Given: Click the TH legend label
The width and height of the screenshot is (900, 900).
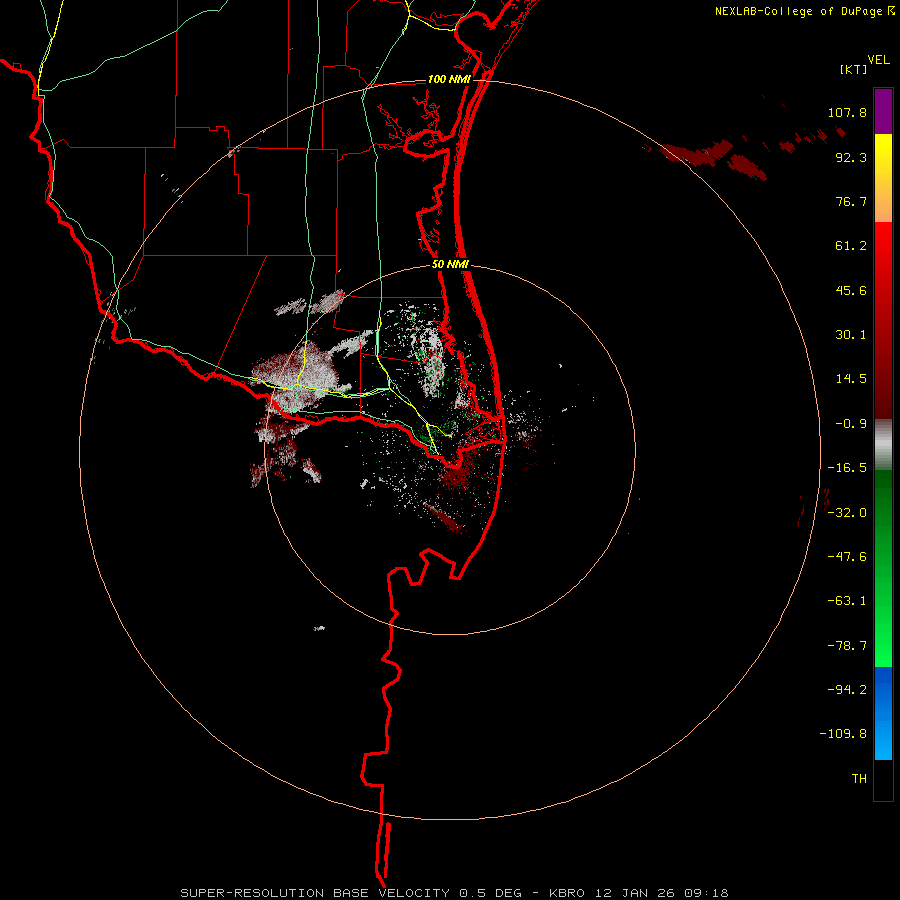Looking at the screenshot, I should click(x=859, y=778).
